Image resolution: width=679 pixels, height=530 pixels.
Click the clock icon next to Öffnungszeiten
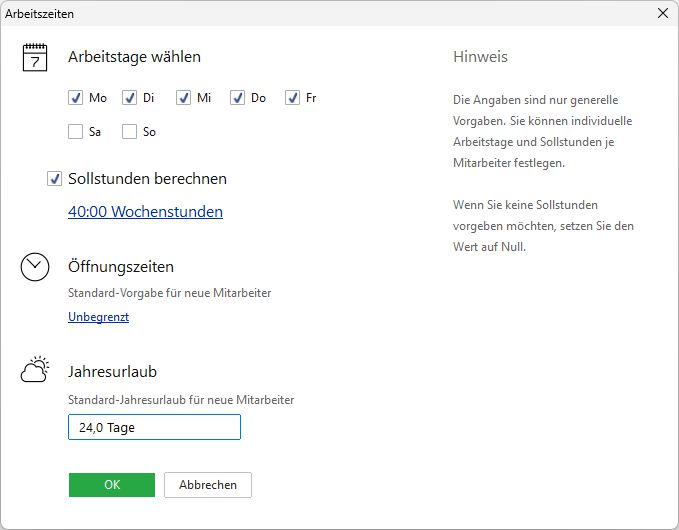tap(35, 267)
